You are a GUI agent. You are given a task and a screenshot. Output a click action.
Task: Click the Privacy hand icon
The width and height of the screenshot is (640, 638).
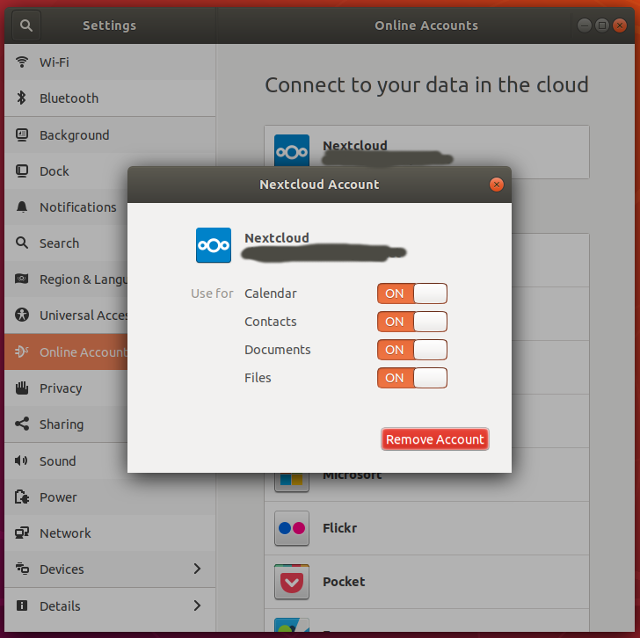coord(22,388)
